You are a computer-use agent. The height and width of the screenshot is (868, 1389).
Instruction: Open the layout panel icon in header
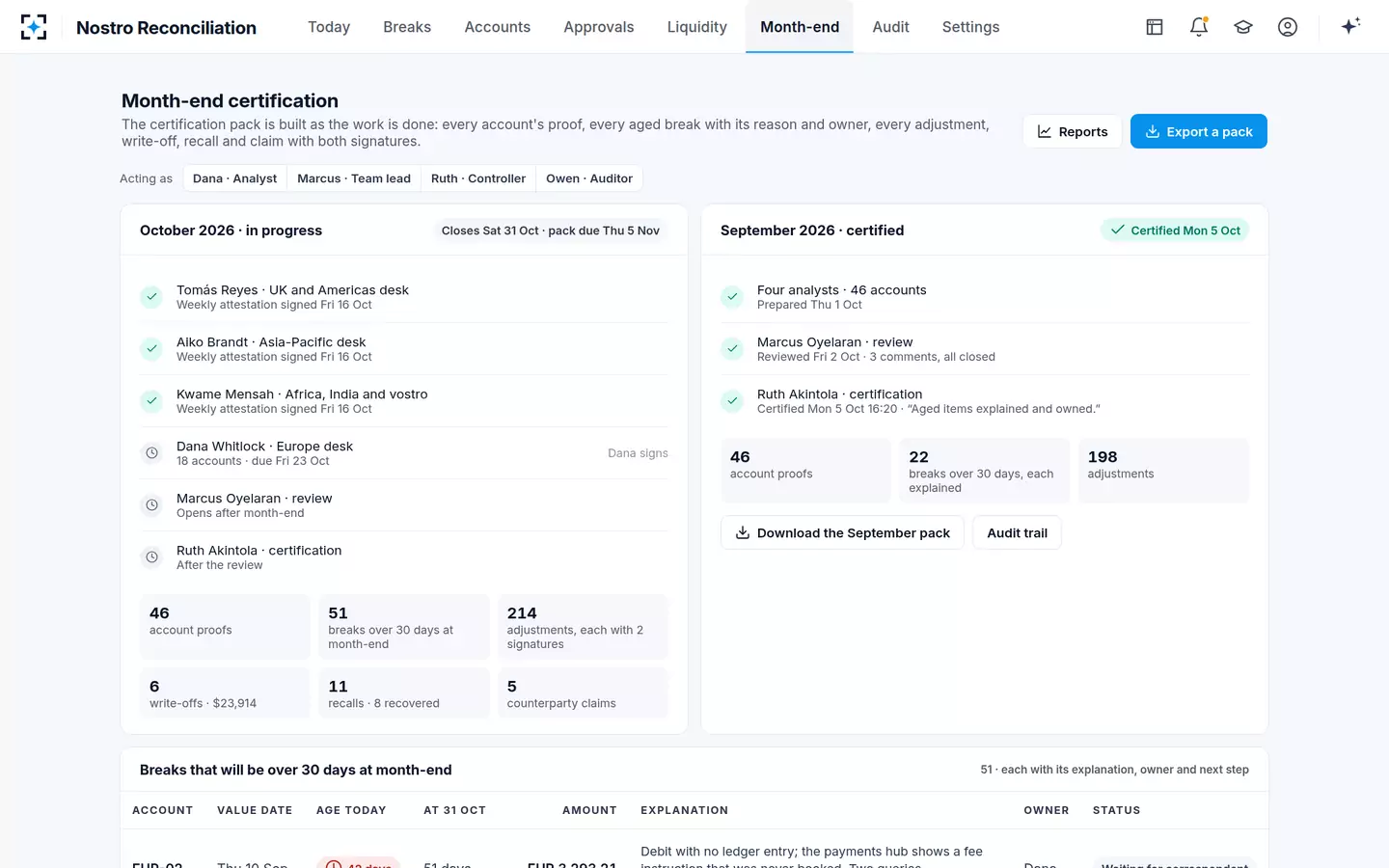coord(1155,27)
